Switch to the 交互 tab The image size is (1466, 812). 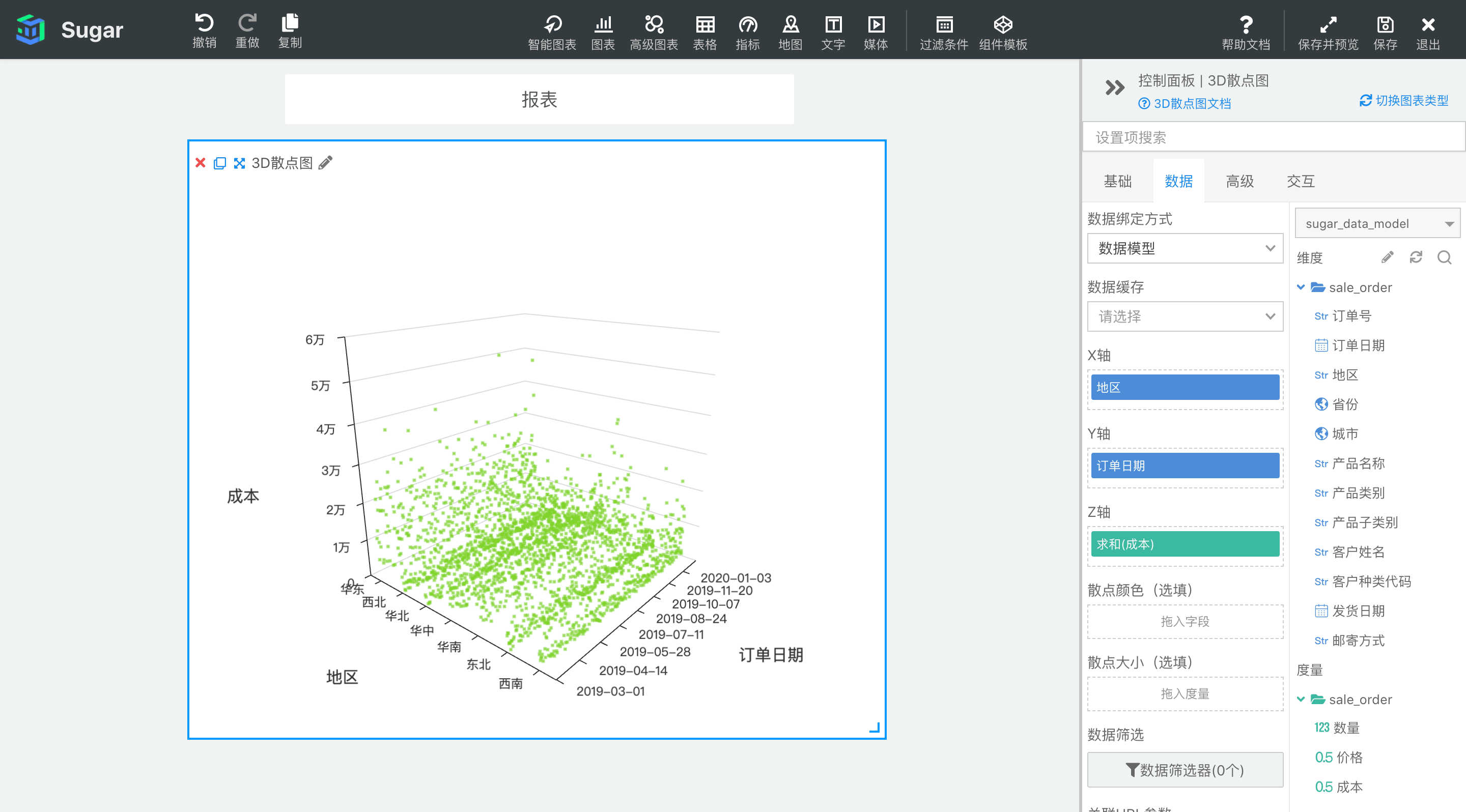pos(1301,182)
